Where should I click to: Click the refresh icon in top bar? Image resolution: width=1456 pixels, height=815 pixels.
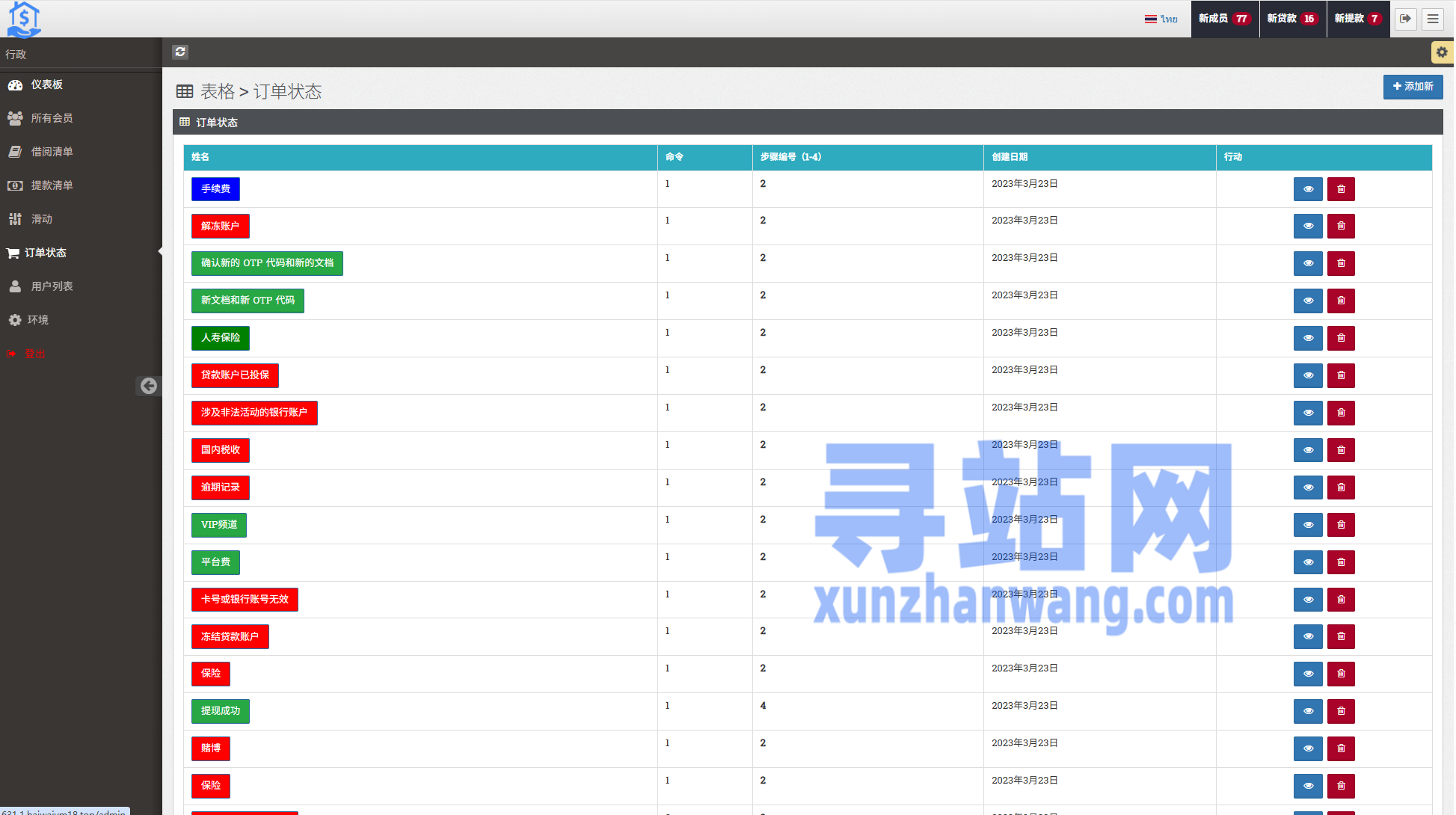coord(180,52)
